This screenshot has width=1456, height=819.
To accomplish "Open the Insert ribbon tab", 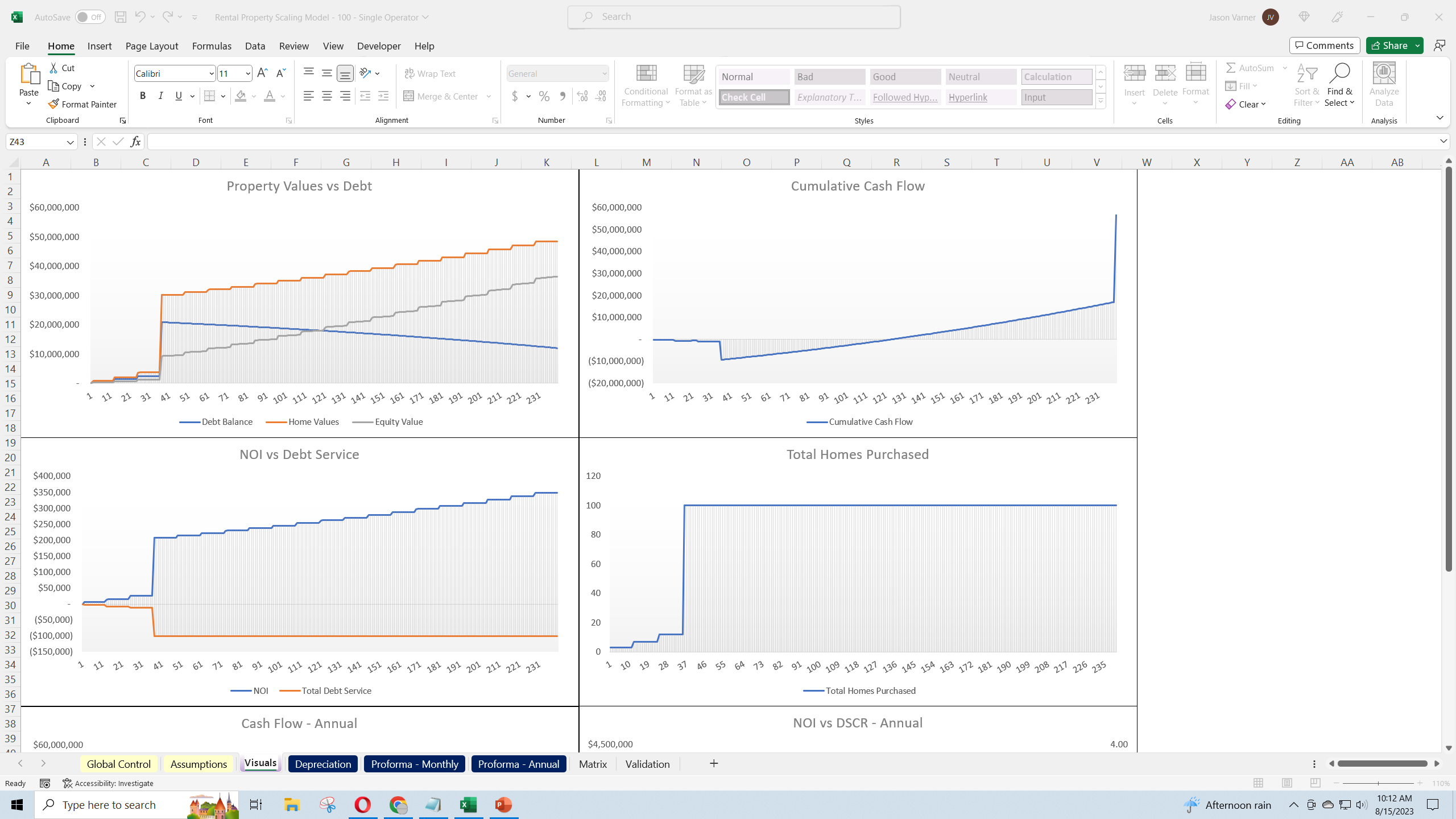I will tap(100, 46).
